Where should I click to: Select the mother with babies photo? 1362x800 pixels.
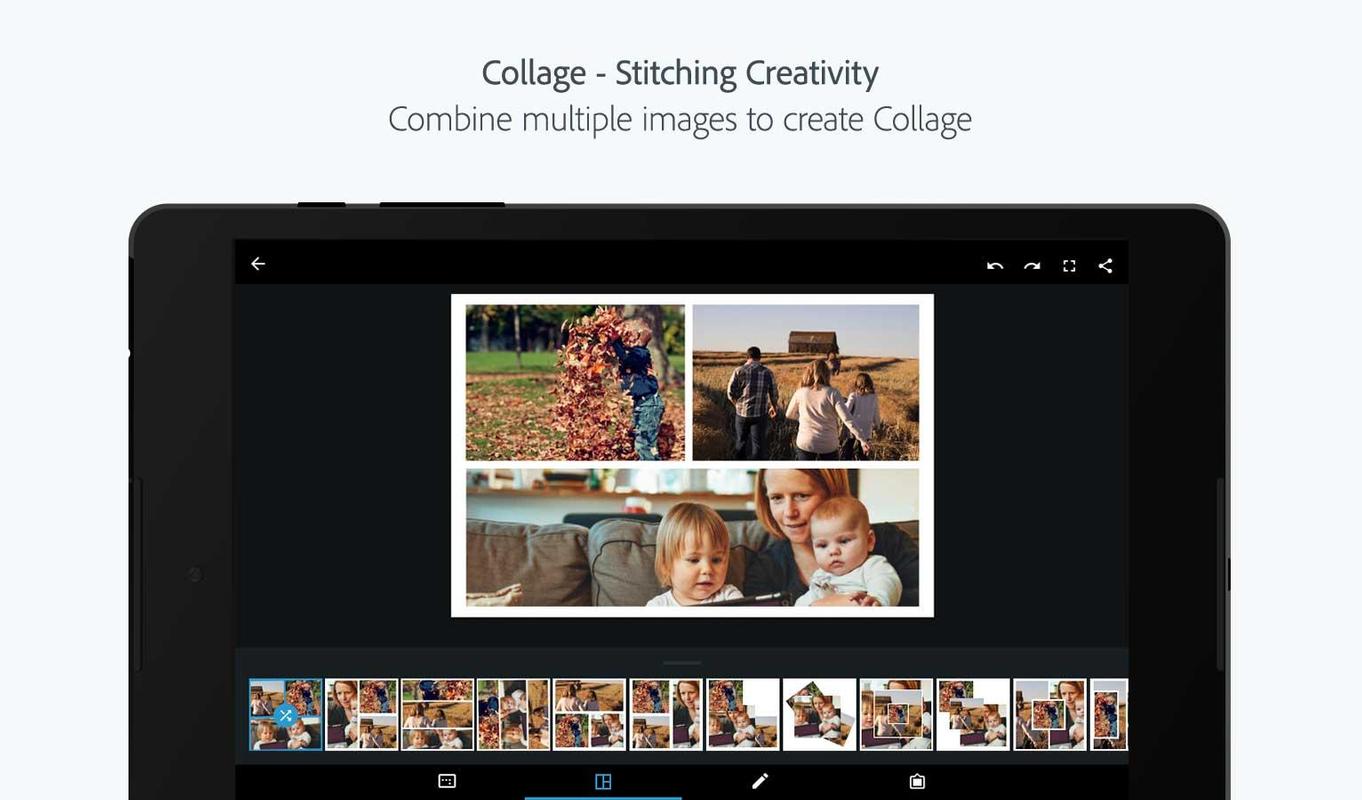click(x=692, y=538)
